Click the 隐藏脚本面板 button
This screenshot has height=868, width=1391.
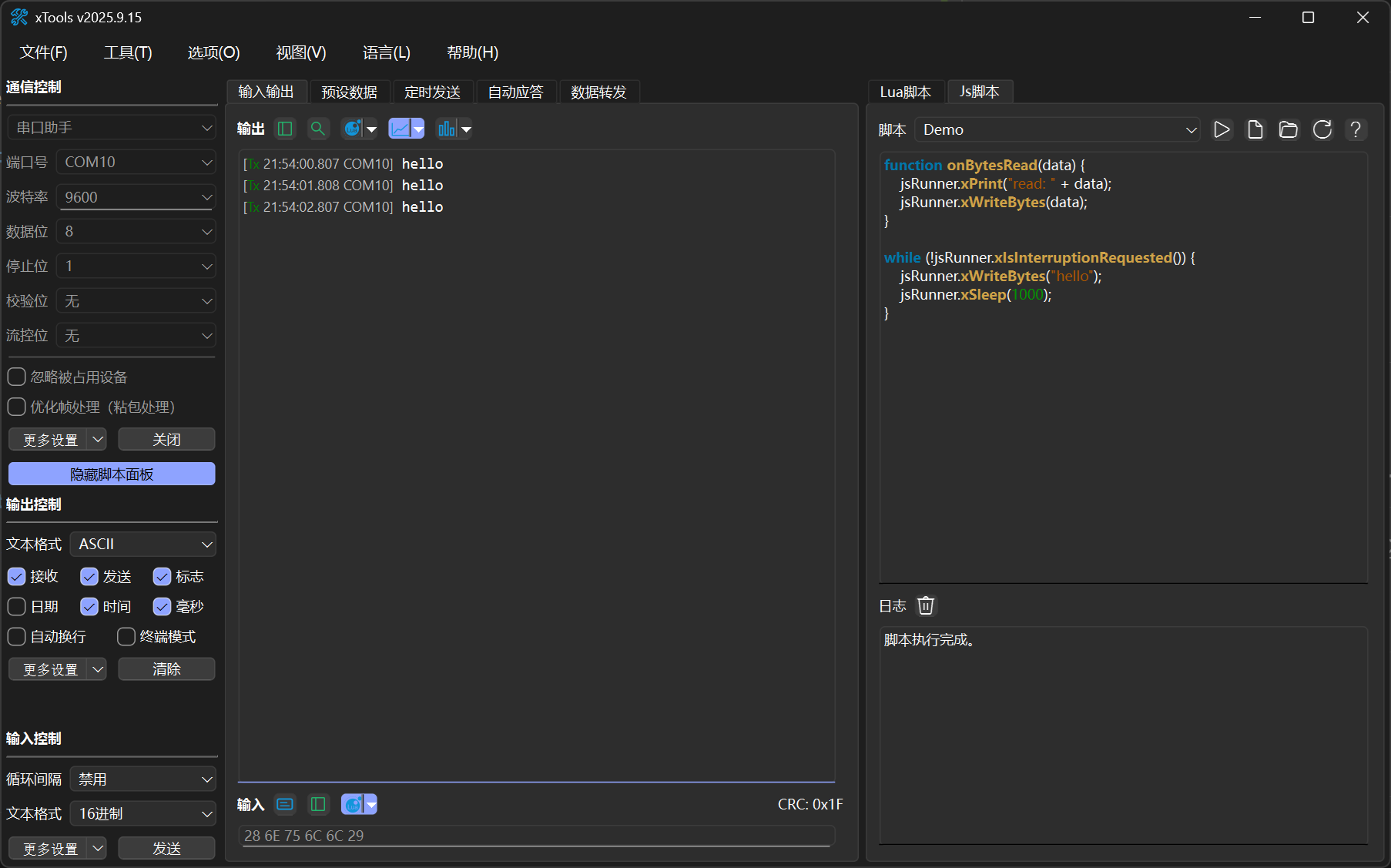click(112, 474)
